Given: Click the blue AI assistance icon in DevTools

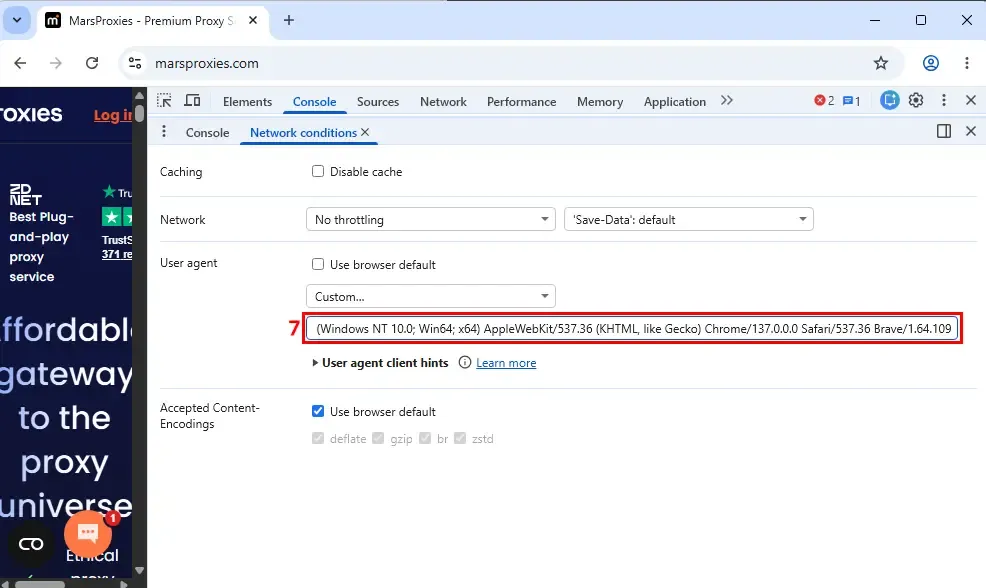Looking at the screenshot, I should [x=889, y=100].
